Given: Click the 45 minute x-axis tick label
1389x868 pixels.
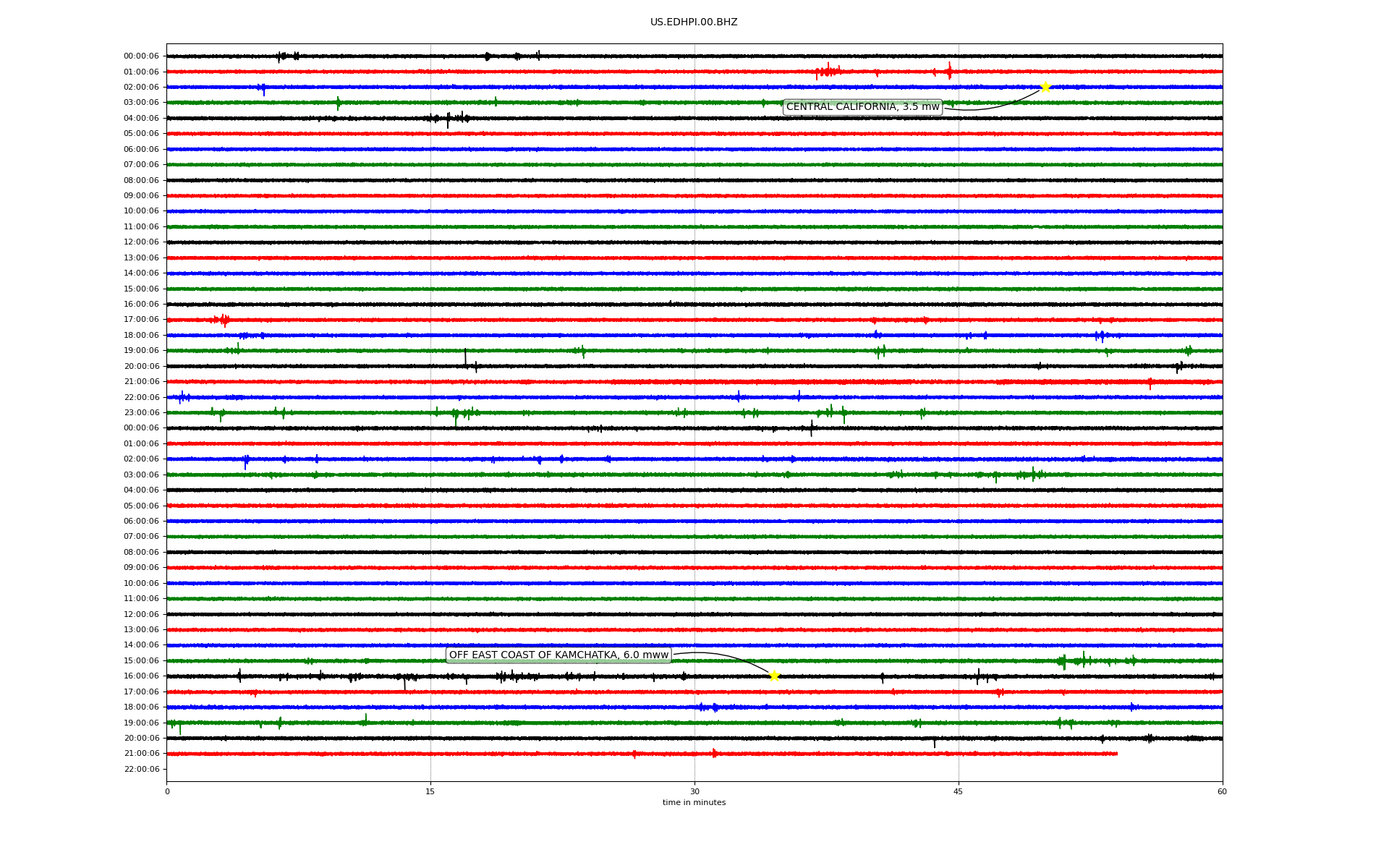Looking at the screenshot, I should 959,791.
